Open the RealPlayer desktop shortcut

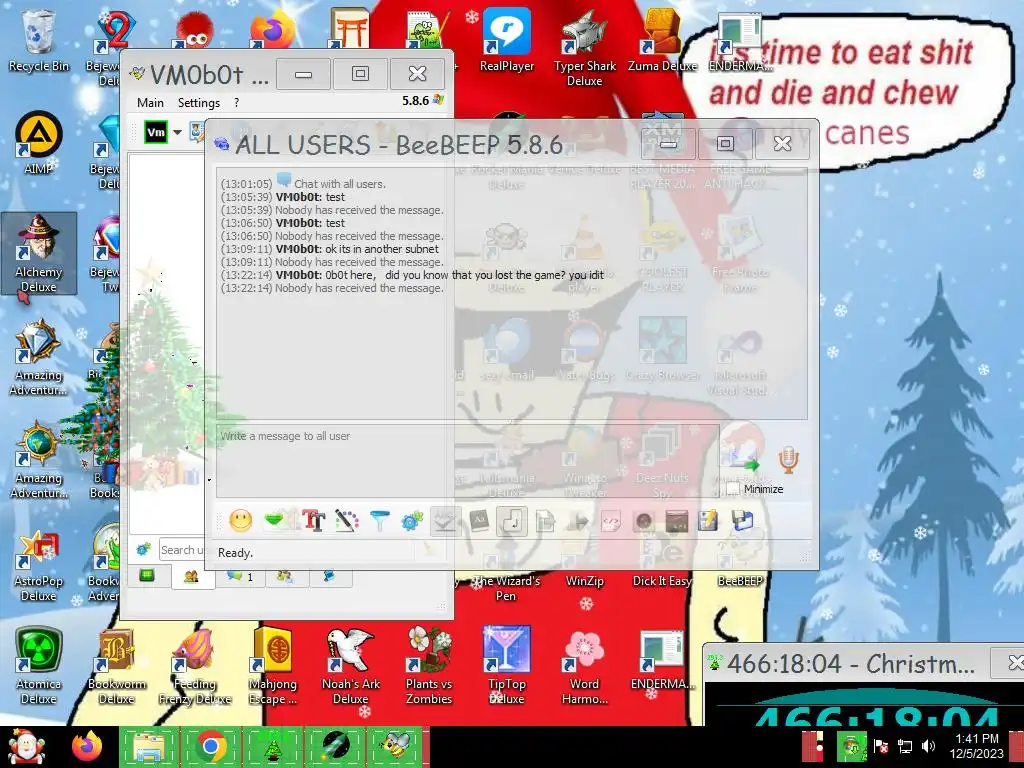[507, 40]
